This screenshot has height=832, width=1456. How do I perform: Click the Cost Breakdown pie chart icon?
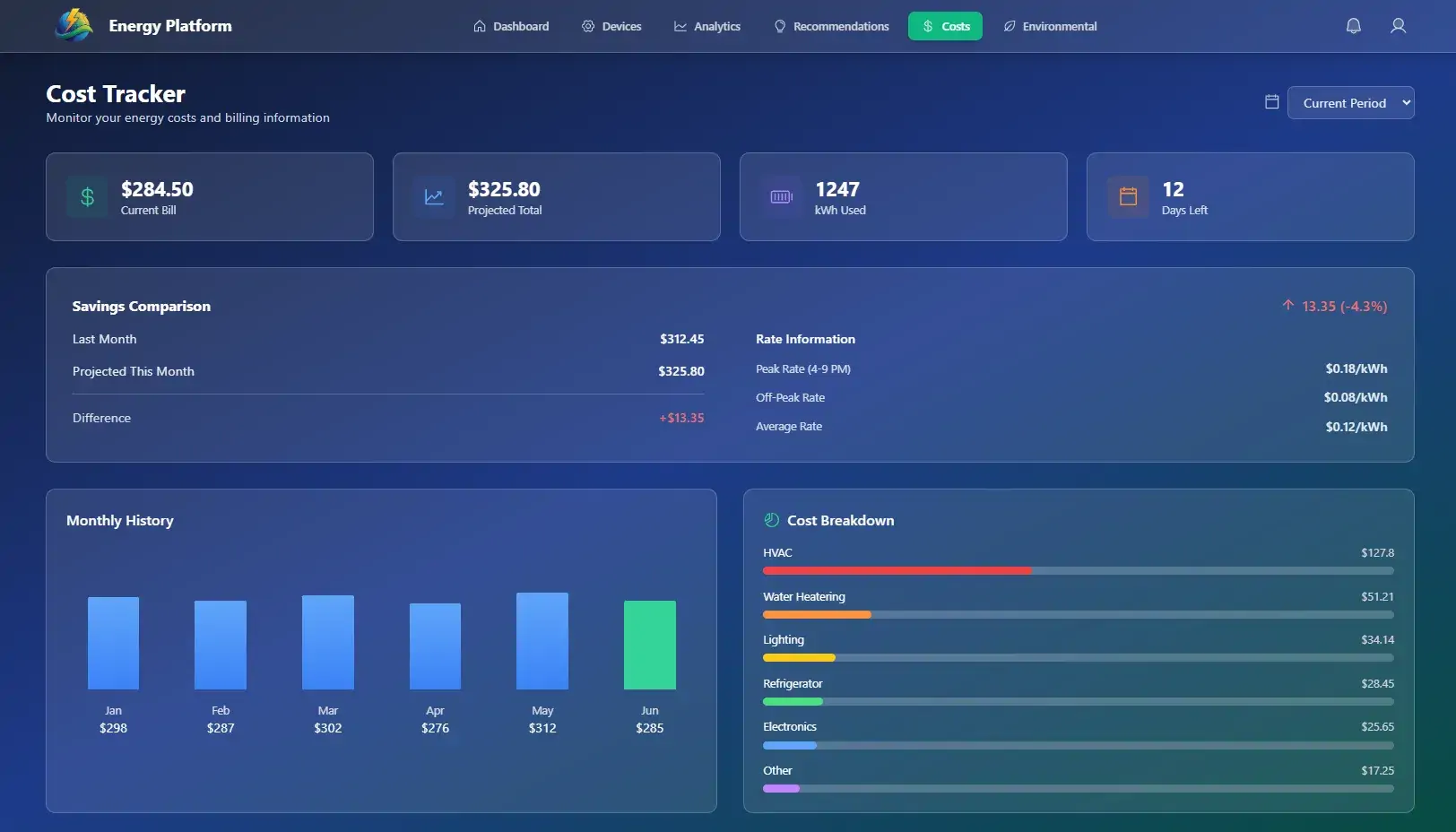(771, 520)
